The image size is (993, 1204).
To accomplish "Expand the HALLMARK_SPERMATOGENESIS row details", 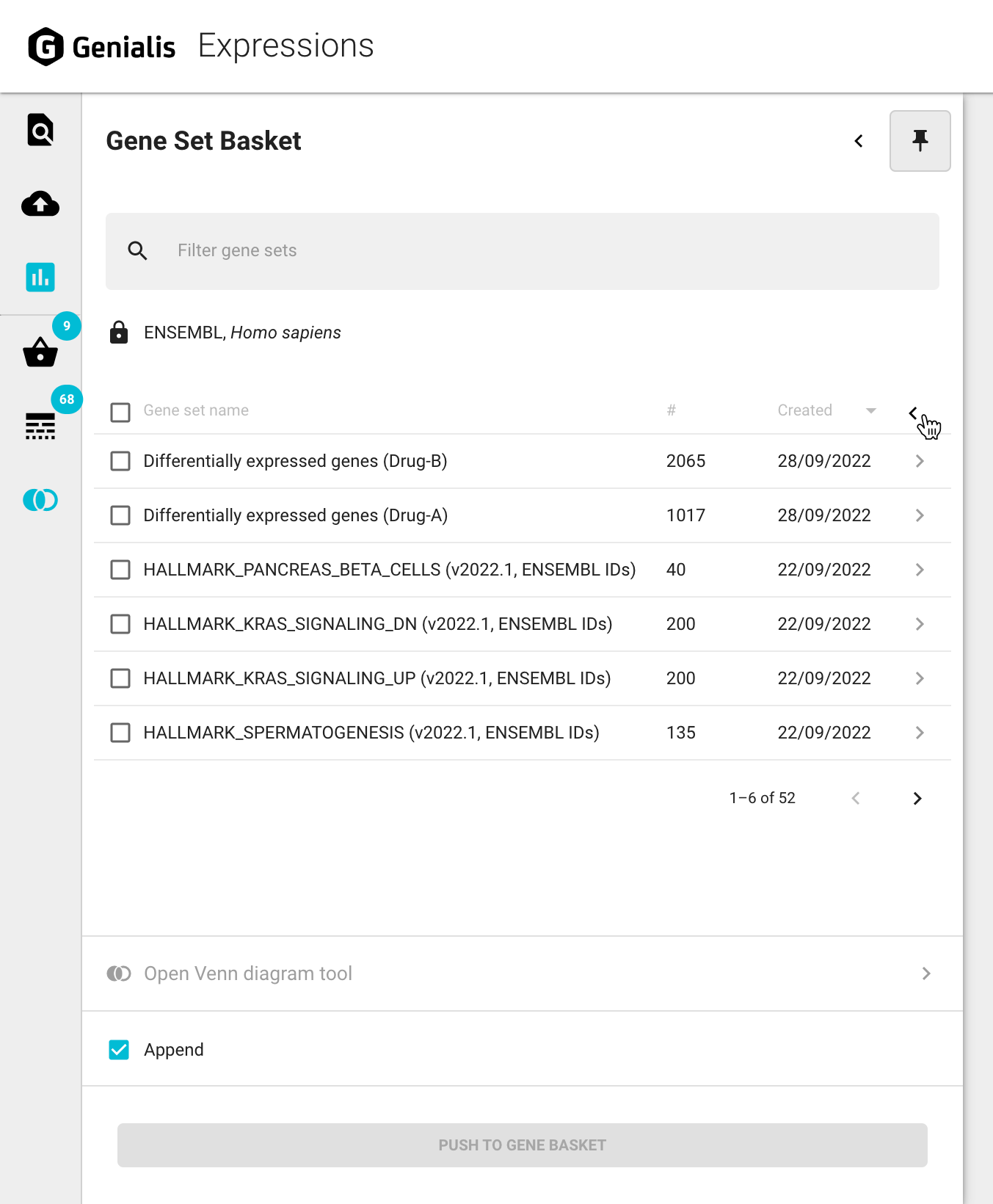I will tap(920, 733).
